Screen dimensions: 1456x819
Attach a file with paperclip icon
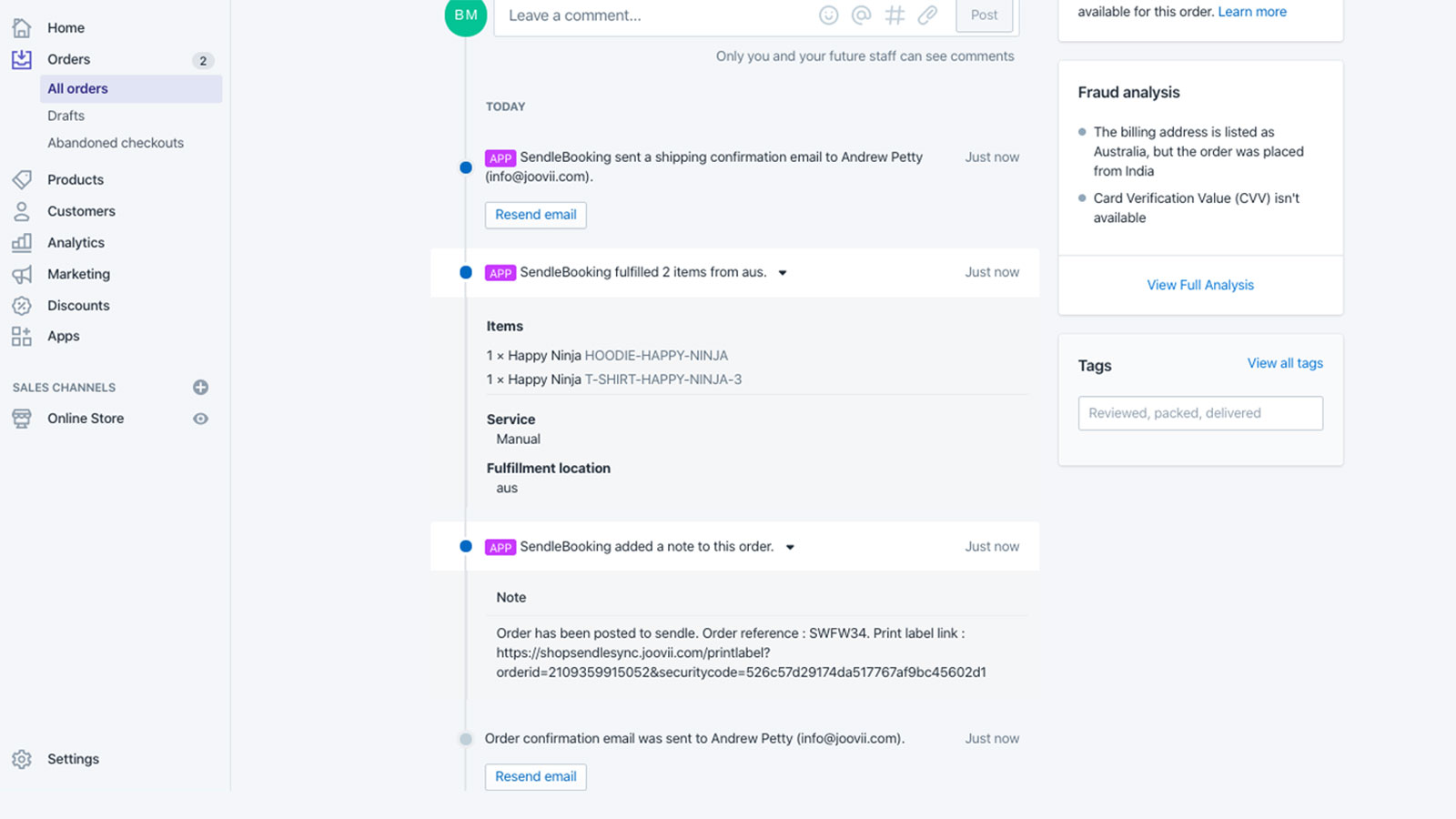coord(927,15)
